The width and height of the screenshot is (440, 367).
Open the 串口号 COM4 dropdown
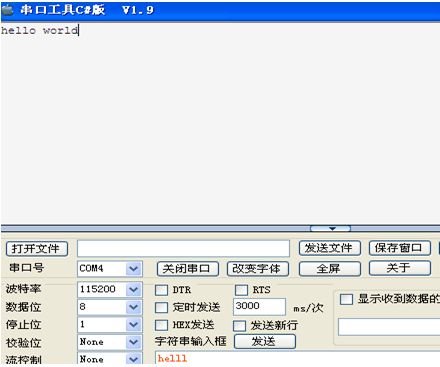pos(134,269)
